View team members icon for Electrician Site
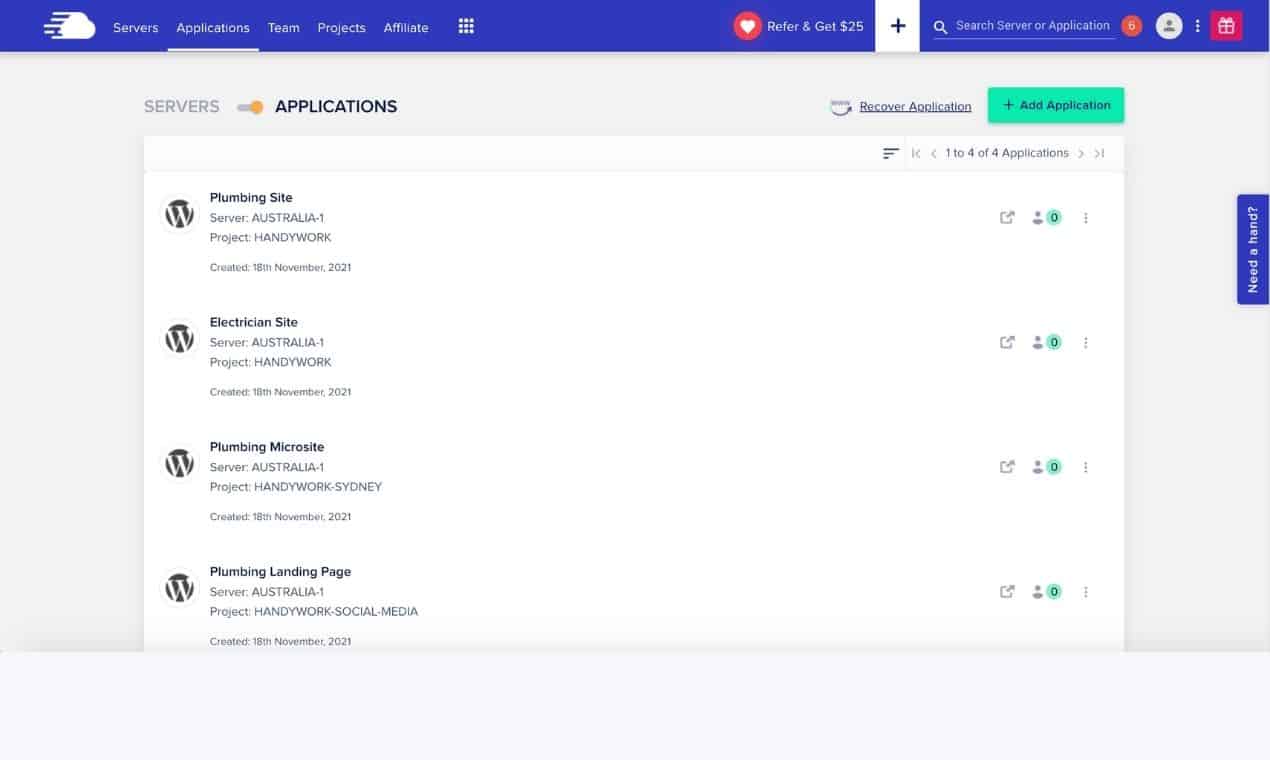The image size is (1270, 760). pyautogui.click(x=1037, y=342)
